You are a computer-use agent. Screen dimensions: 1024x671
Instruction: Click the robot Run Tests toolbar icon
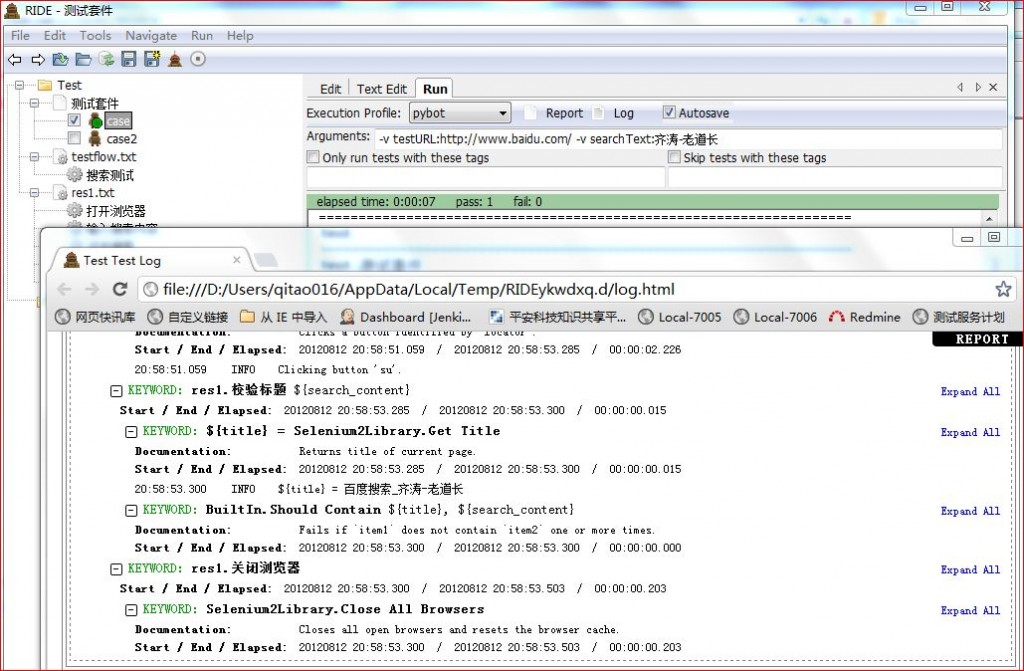[175, 60]
